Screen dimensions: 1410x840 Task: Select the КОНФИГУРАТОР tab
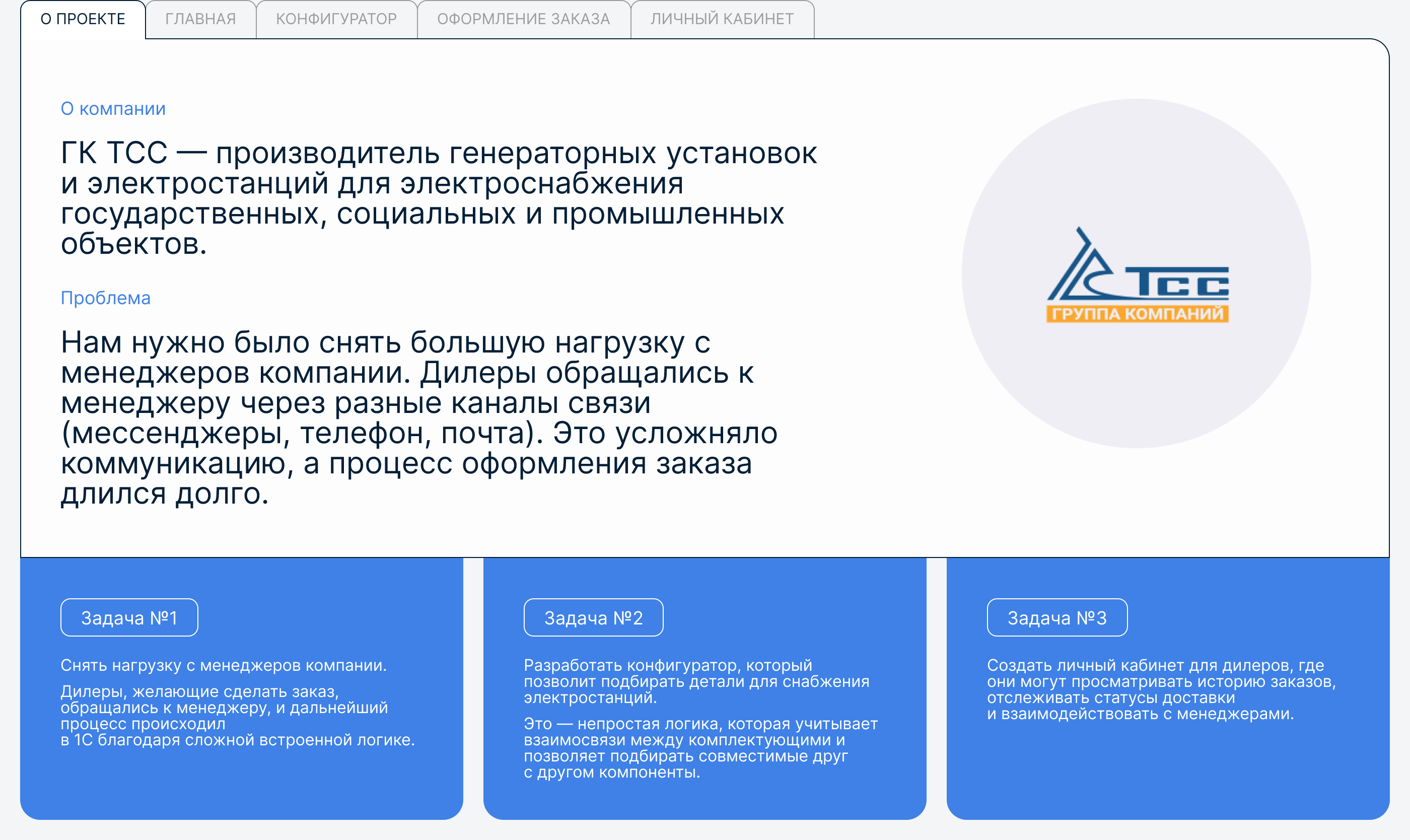click(x=336, y=19)
